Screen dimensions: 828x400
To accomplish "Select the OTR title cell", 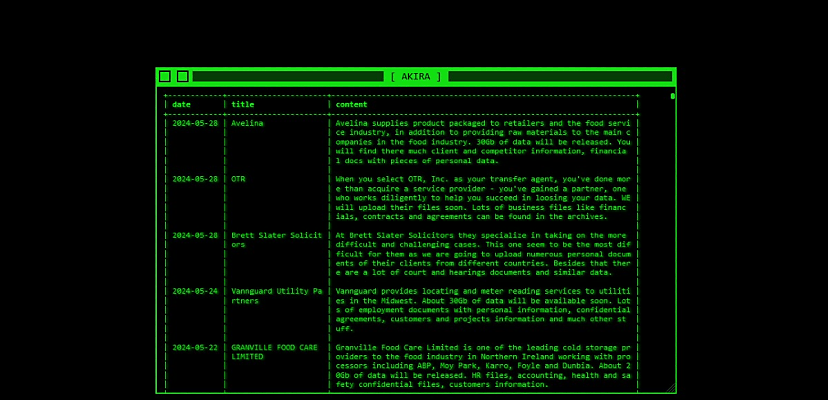I will pyautogui.click(x=238, y=179).
